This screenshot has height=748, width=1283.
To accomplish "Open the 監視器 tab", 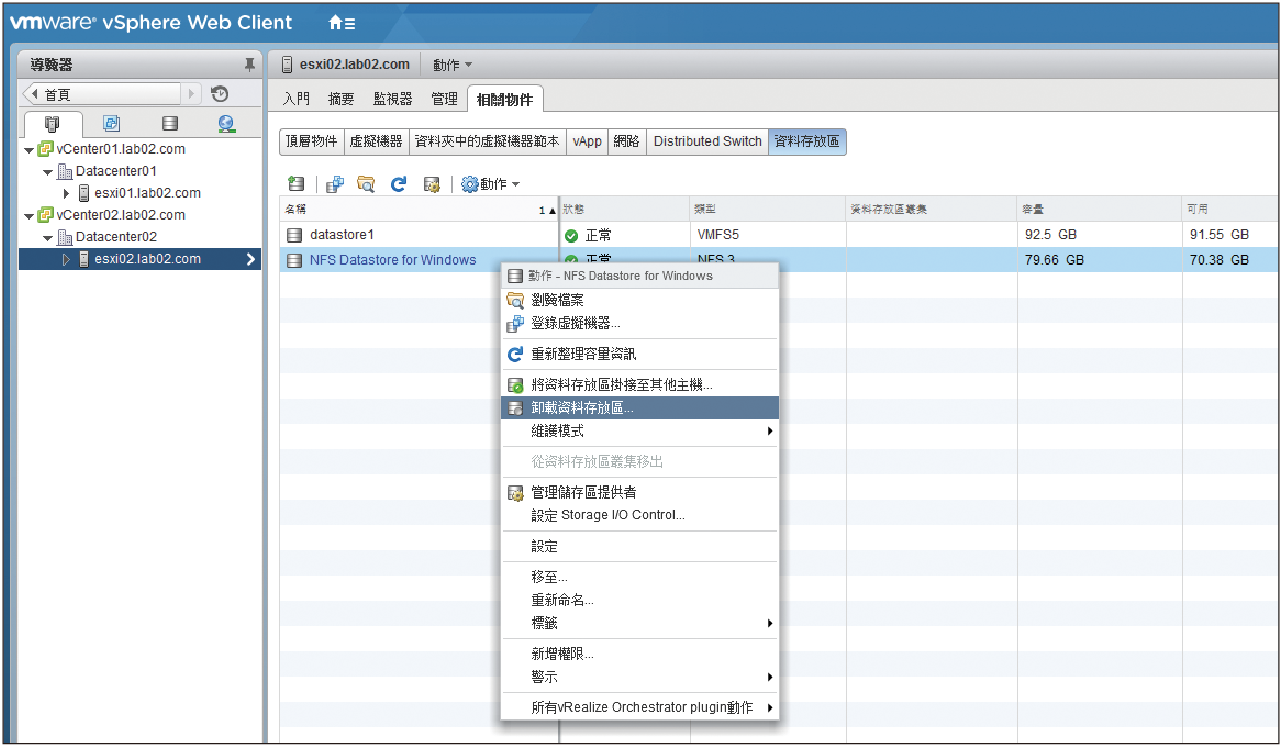I will (x=393, y=99).
